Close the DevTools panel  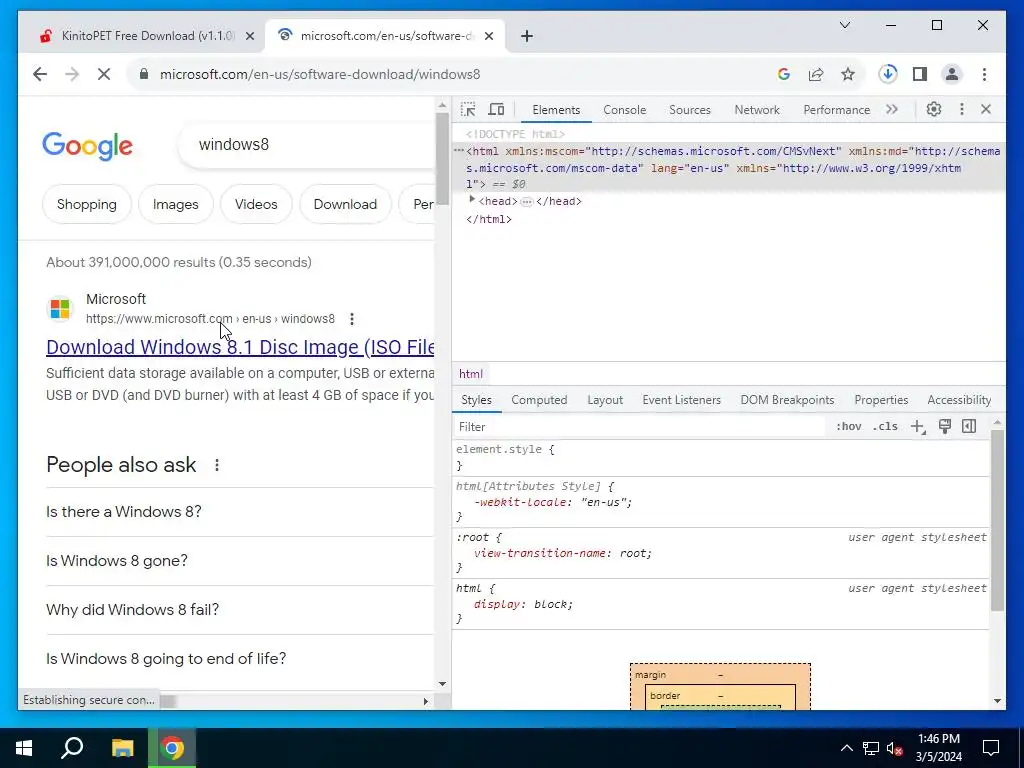tap(986, 109)
